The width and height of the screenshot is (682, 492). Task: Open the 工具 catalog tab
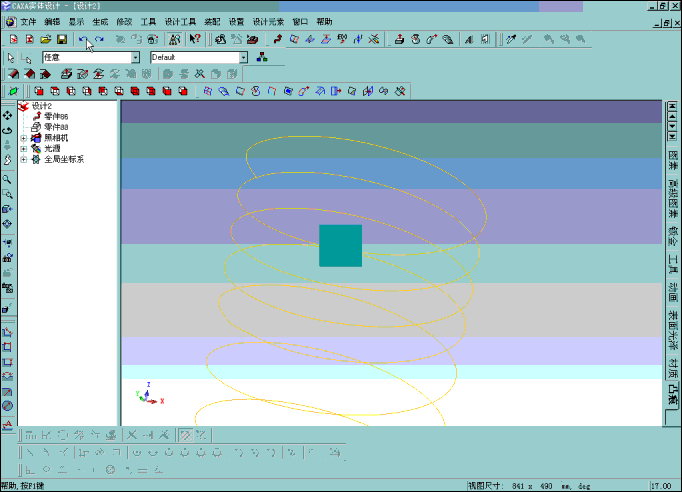point(673,264)
